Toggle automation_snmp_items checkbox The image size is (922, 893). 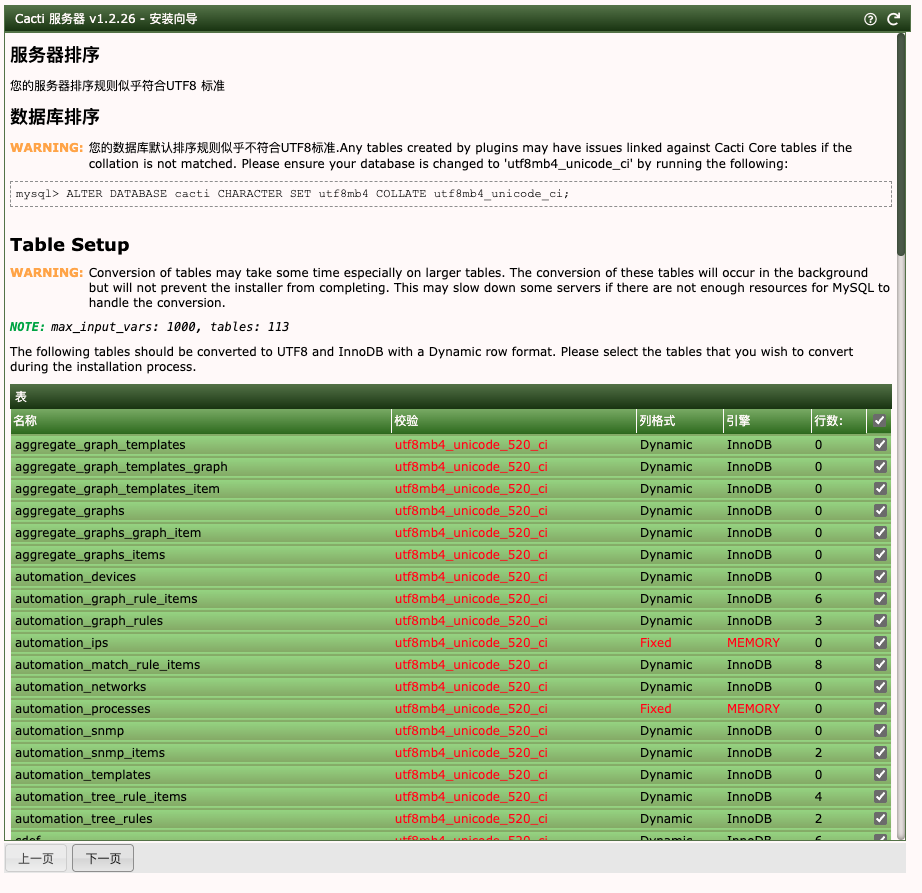click(880, 752)
